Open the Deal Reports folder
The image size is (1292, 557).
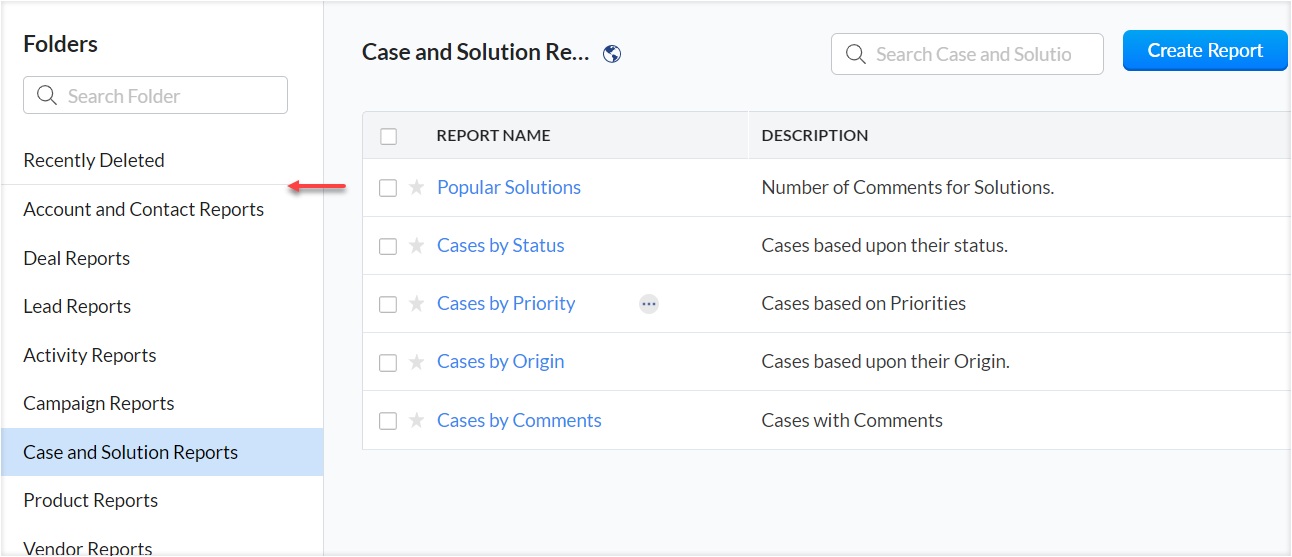[x=77, y=258]
